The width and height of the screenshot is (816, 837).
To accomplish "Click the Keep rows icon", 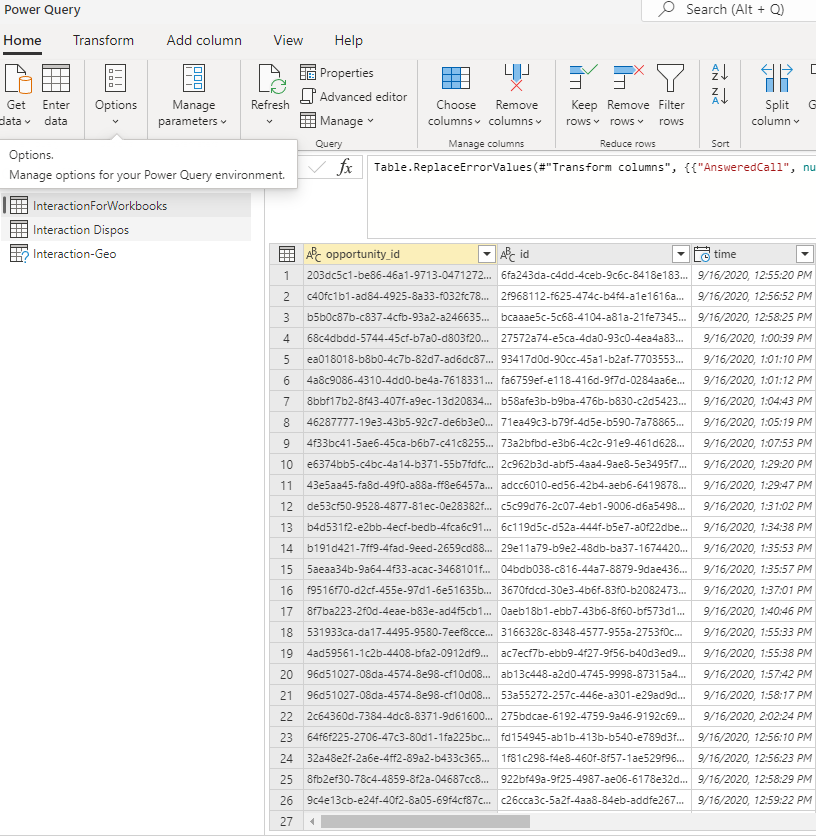I will (x=583, y=77).
